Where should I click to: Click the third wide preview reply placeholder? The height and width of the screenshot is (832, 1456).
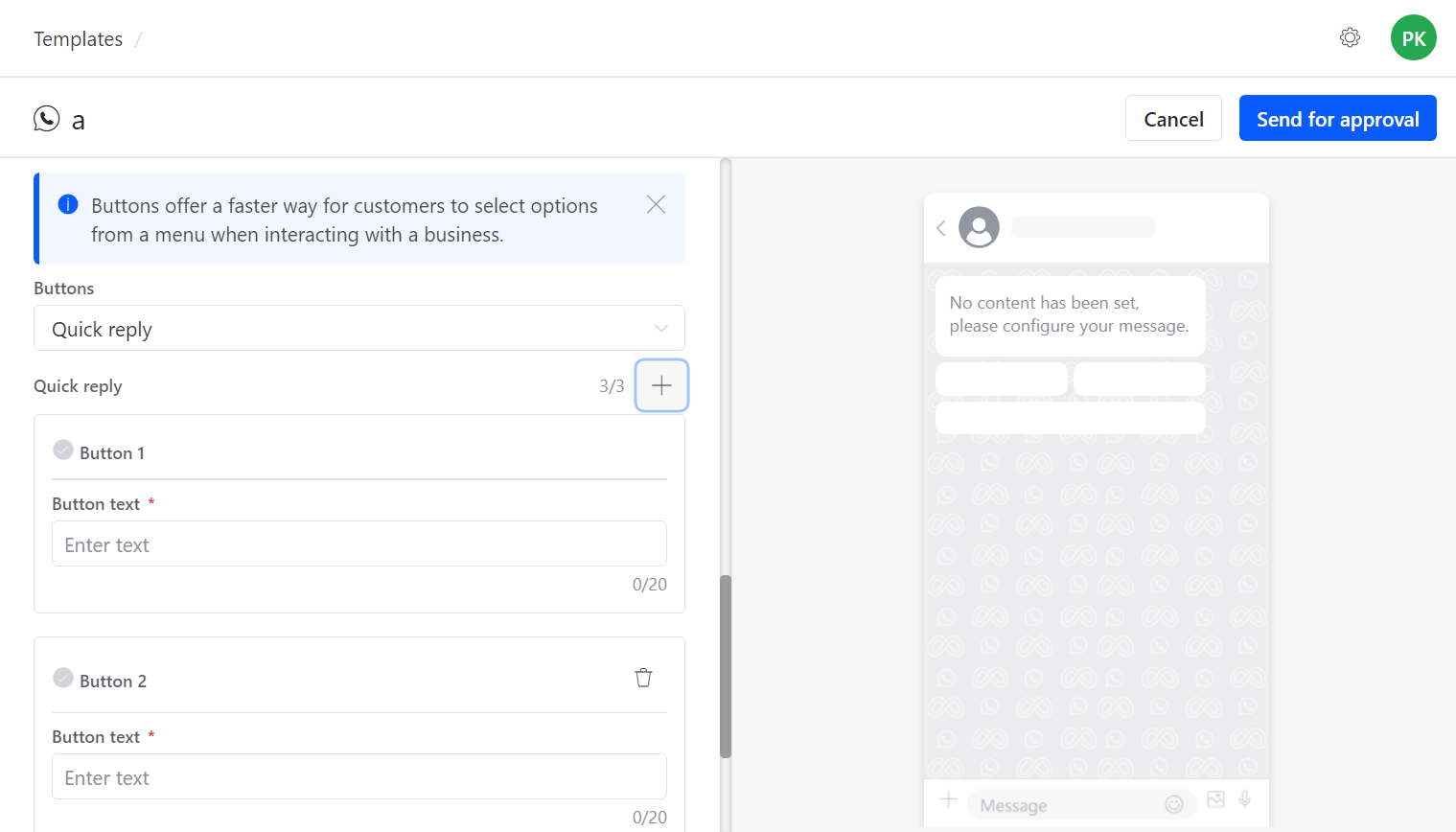[1070, 418]
